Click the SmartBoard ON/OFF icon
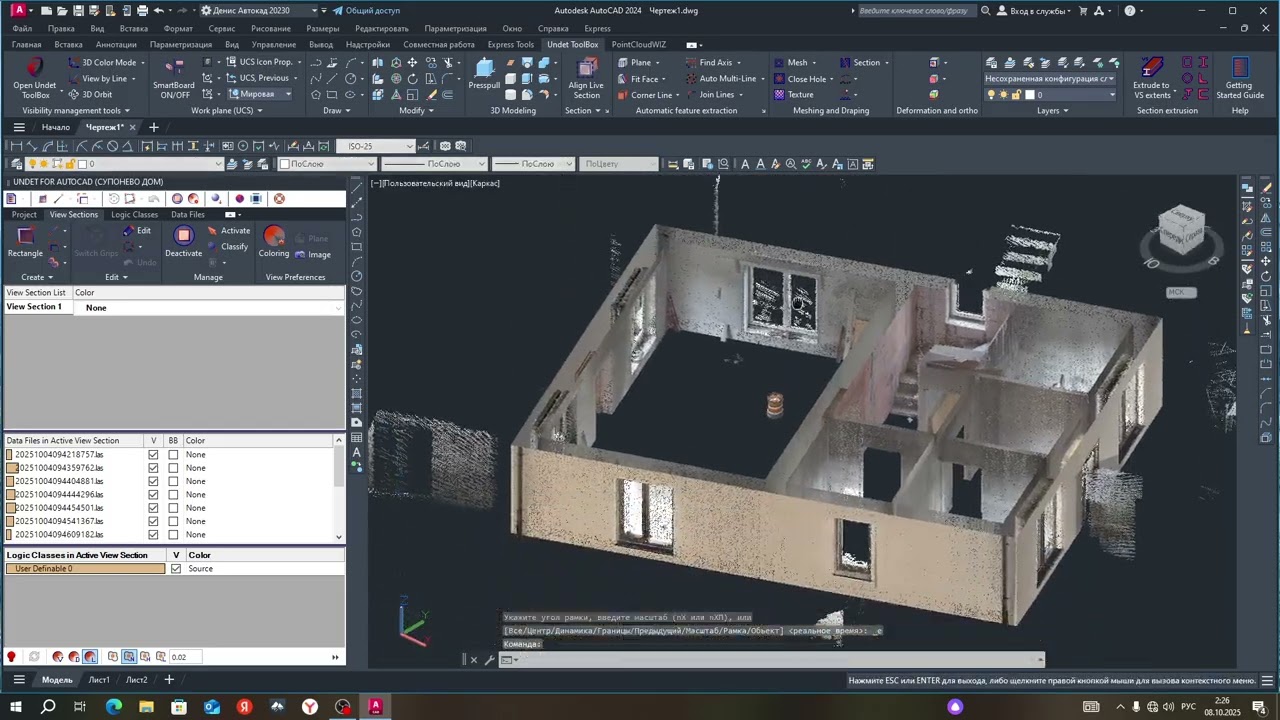The image size is (1280, 720). (174, 78)
